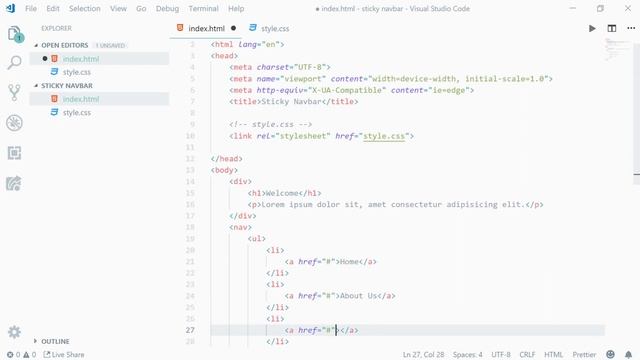Select index.html under Open Editors
640x360 pixels.
(x=99, y=59)
